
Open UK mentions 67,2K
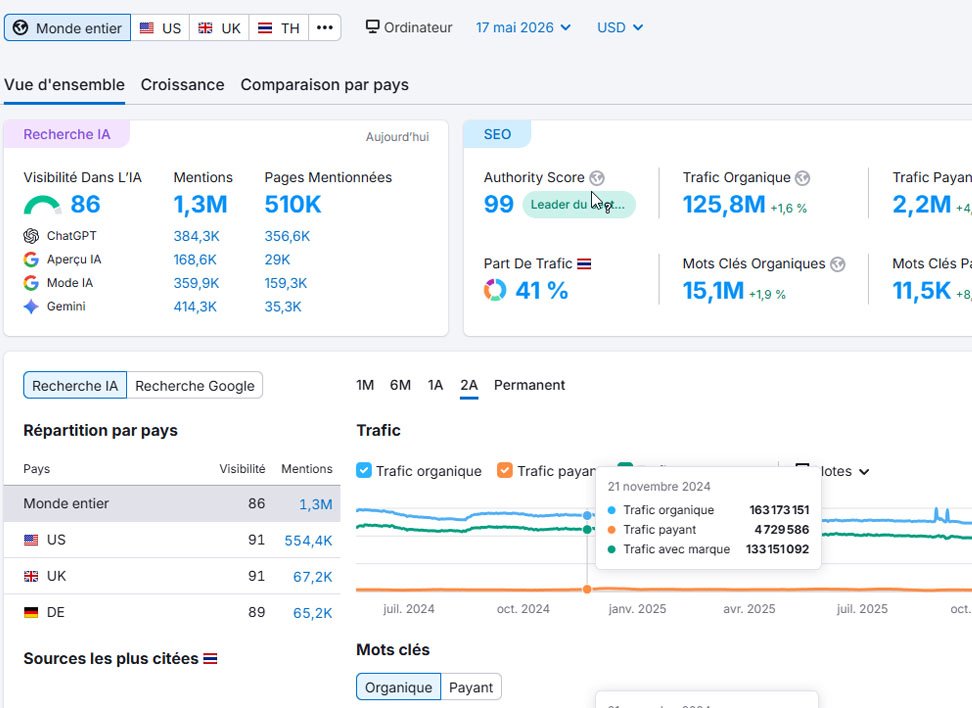(x=312, y=577)
